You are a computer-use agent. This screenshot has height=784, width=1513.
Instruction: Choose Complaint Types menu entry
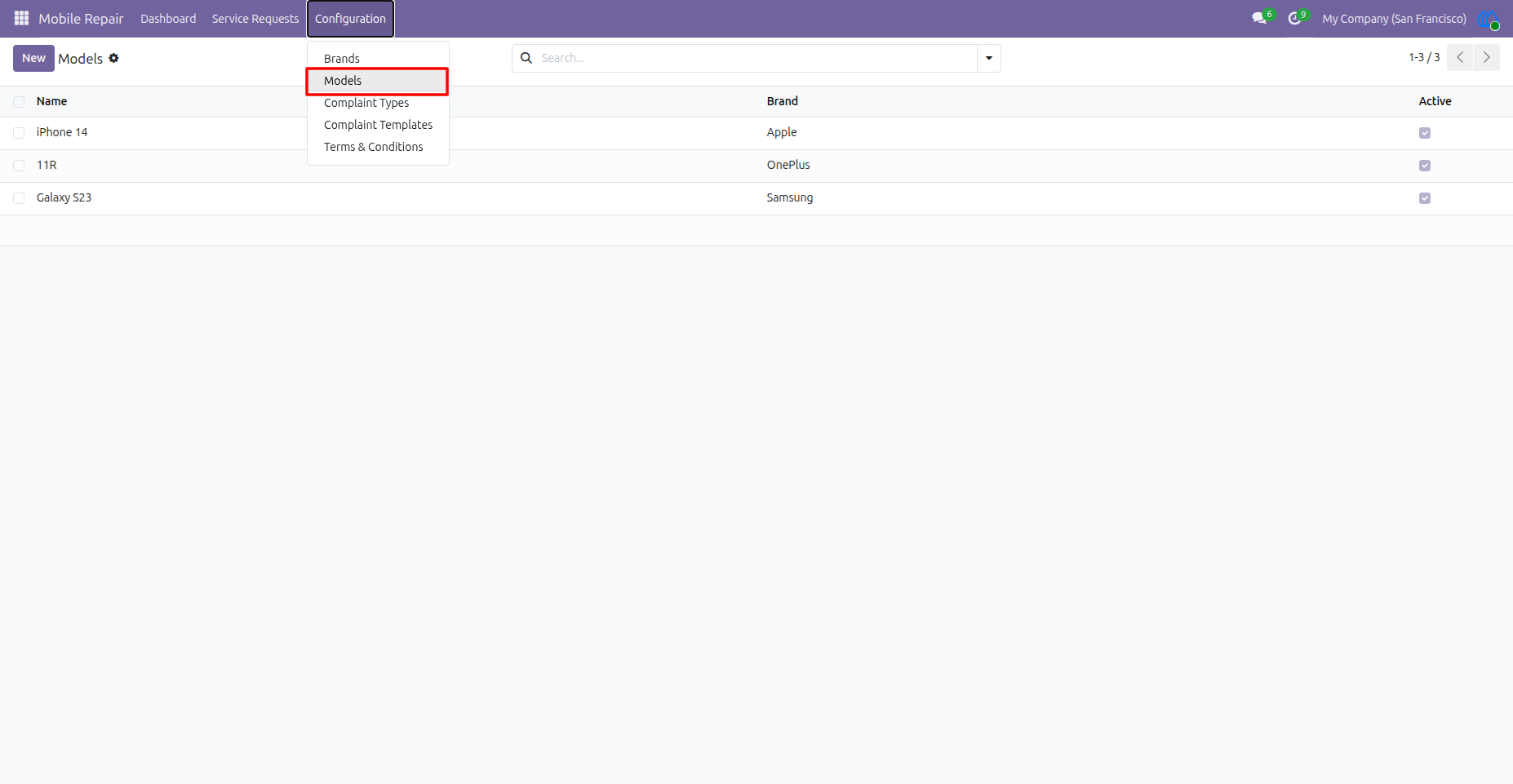tap(378, 103)
